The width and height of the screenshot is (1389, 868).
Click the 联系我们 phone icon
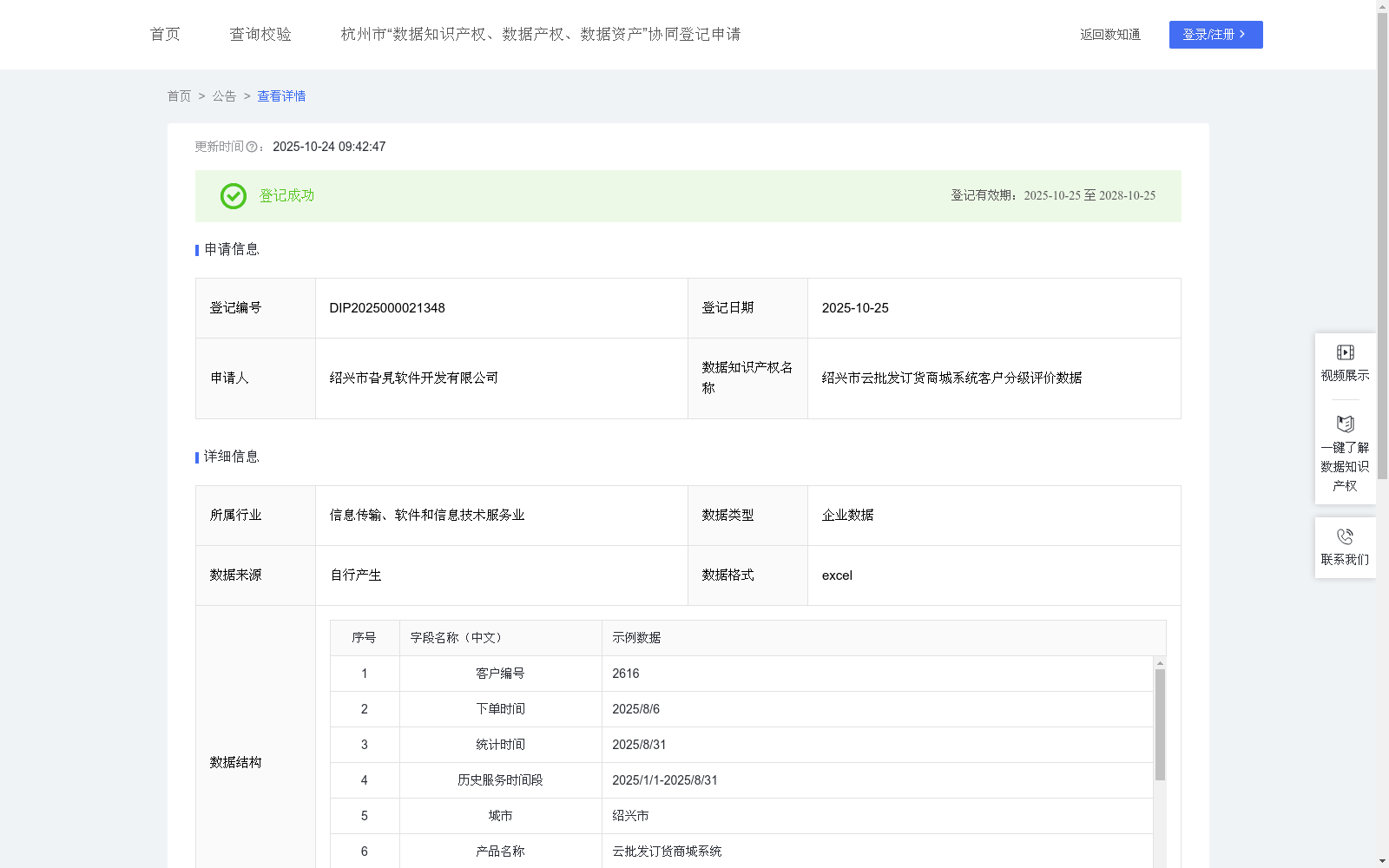click(1345, 536)
